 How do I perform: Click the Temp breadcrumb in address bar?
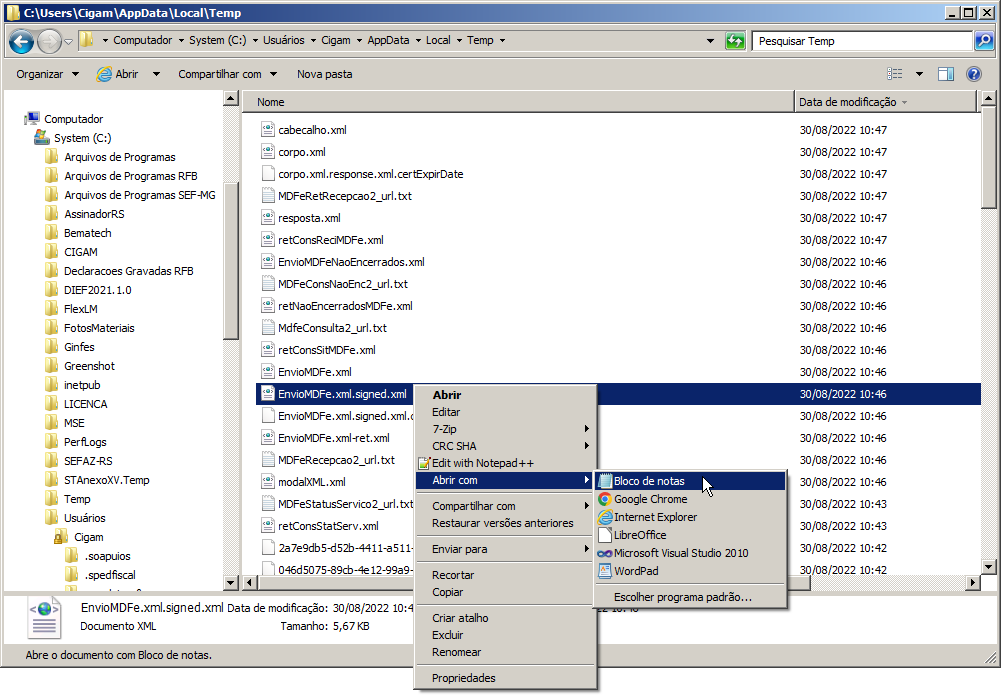point(480,40)
